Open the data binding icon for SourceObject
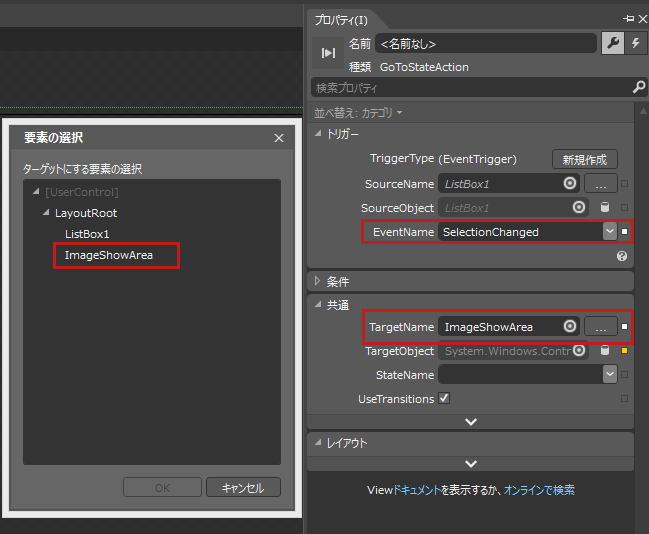 [x=605, y=207]
